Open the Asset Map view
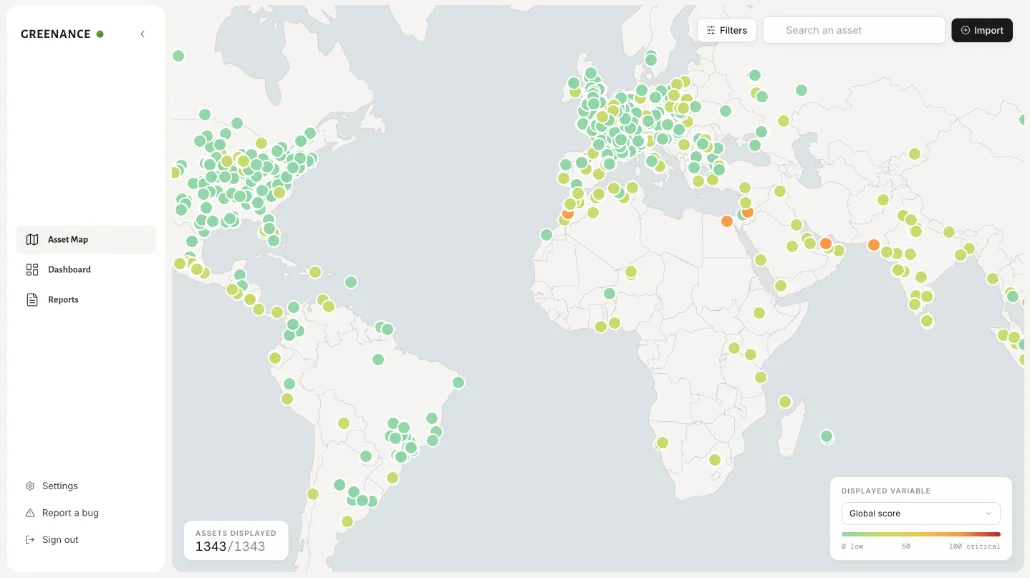Image resolution: width=1030 pixels, height=578 pixels. (86, 240)
